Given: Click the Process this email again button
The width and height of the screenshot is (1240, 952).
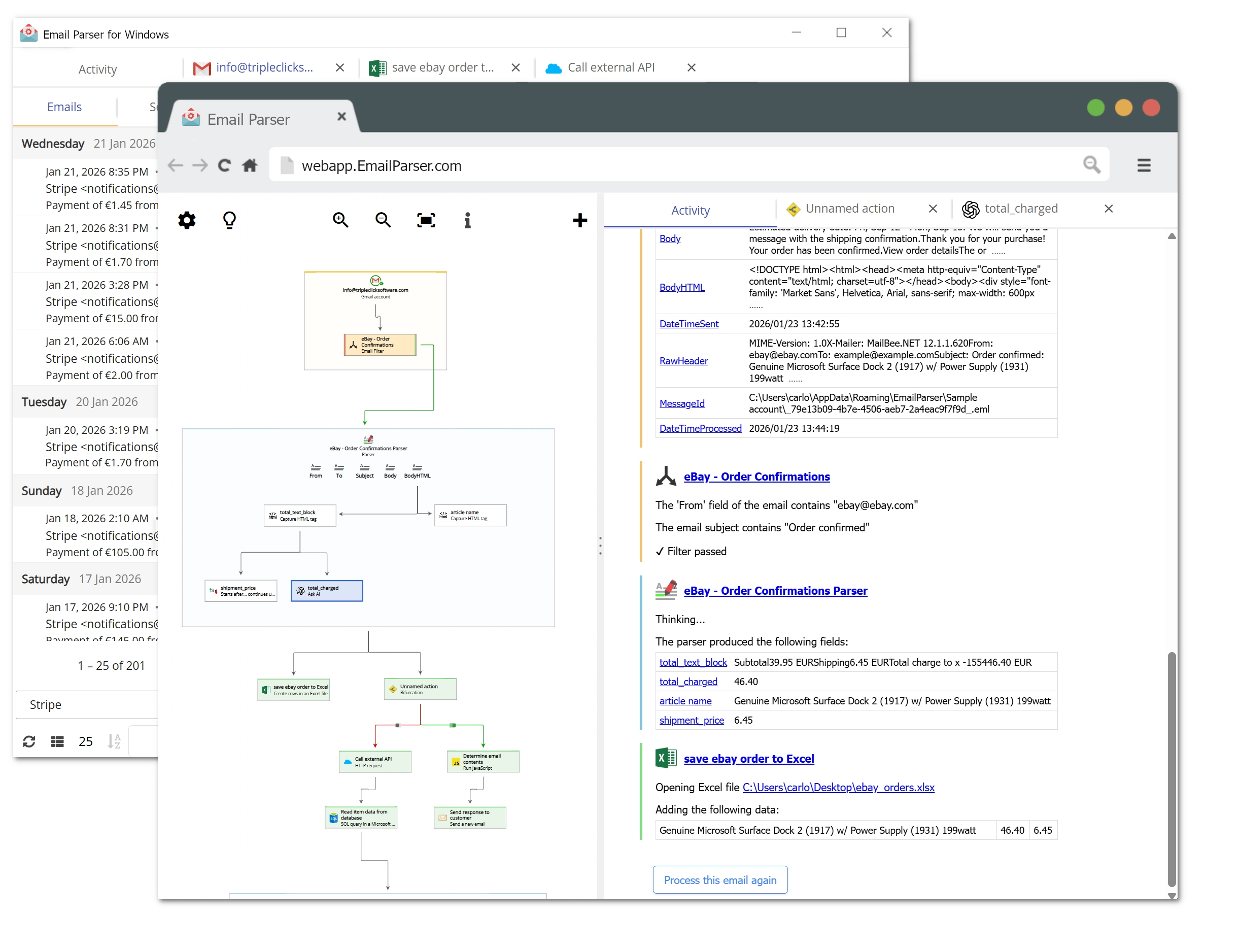Looking at the screenshot, I should [x=720, y=880].
